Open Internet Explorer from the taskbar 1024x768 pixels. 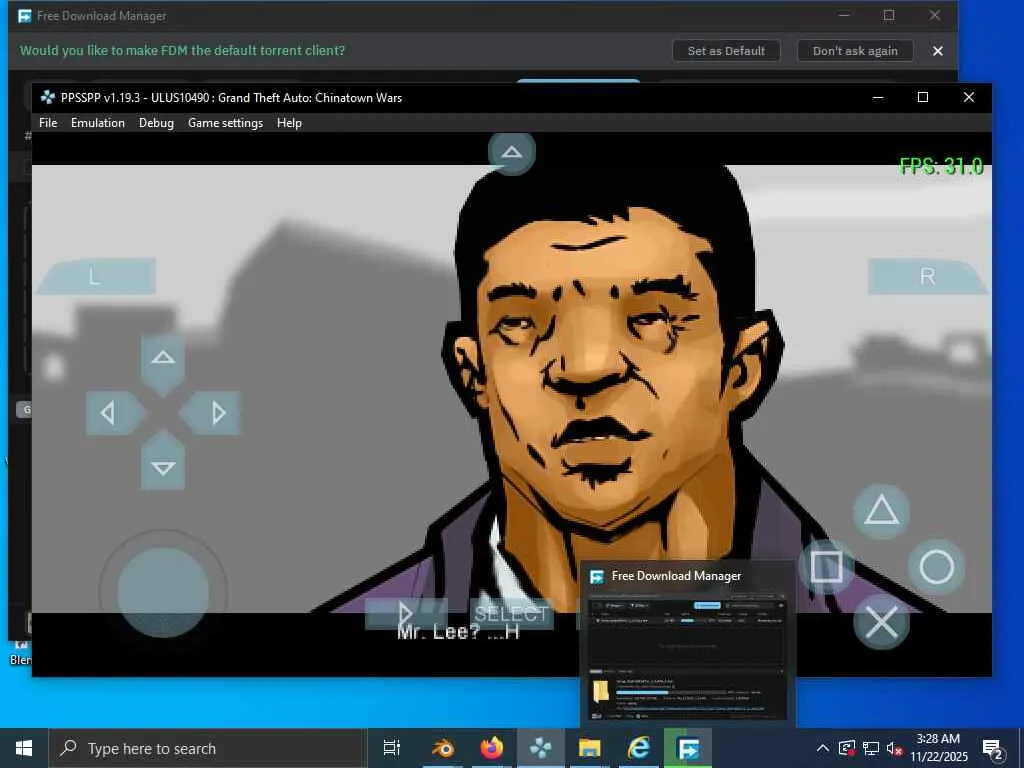point(639,748)
